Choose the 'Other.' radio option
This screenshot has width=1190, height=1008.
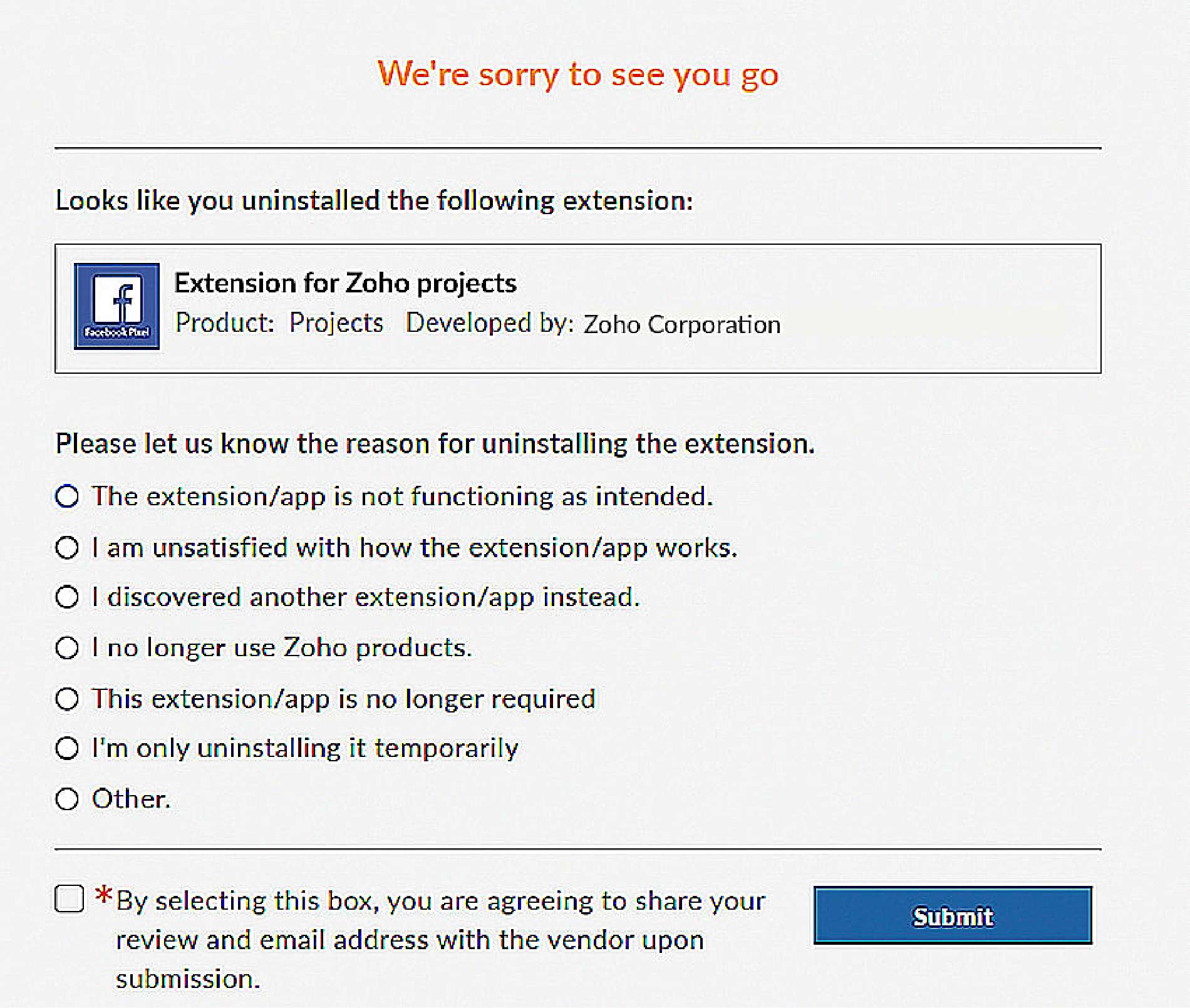point(67,800)
